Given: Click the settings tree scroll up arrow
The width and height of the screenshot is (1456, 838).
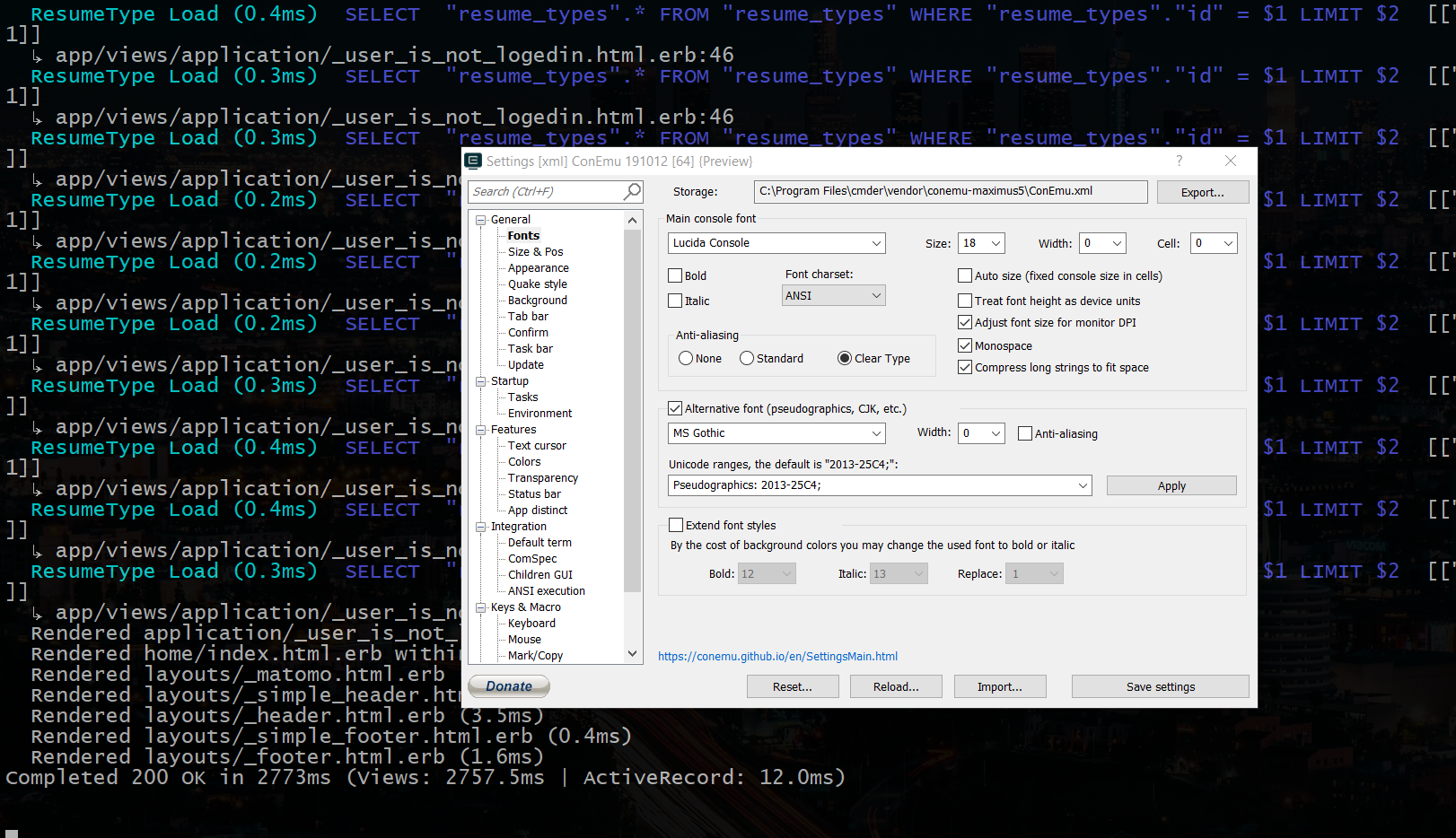Looking at the screenshot, I should pos(633,220).
